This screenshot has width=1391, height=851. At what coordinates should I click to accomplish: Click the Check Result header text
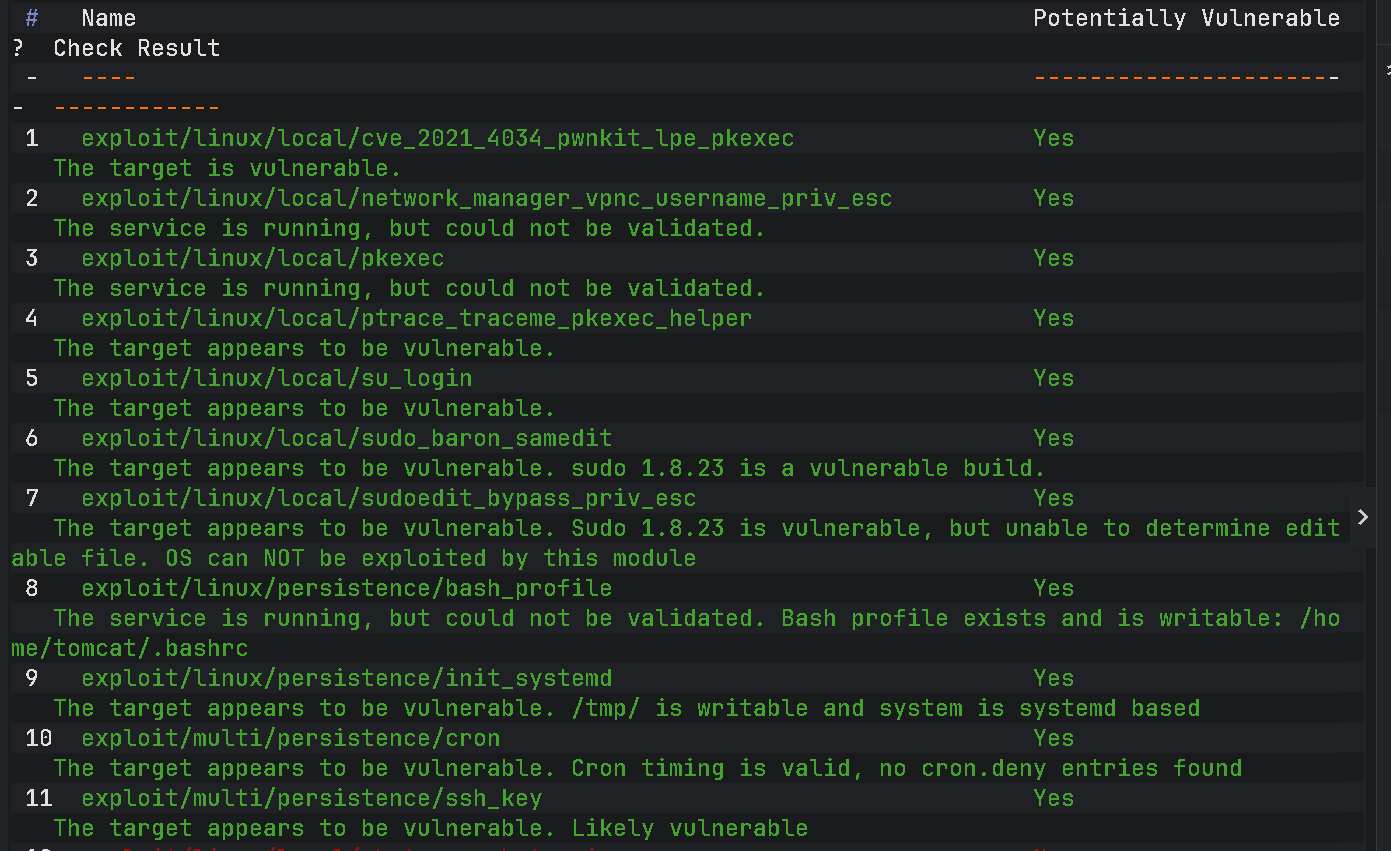click(137, 48)
